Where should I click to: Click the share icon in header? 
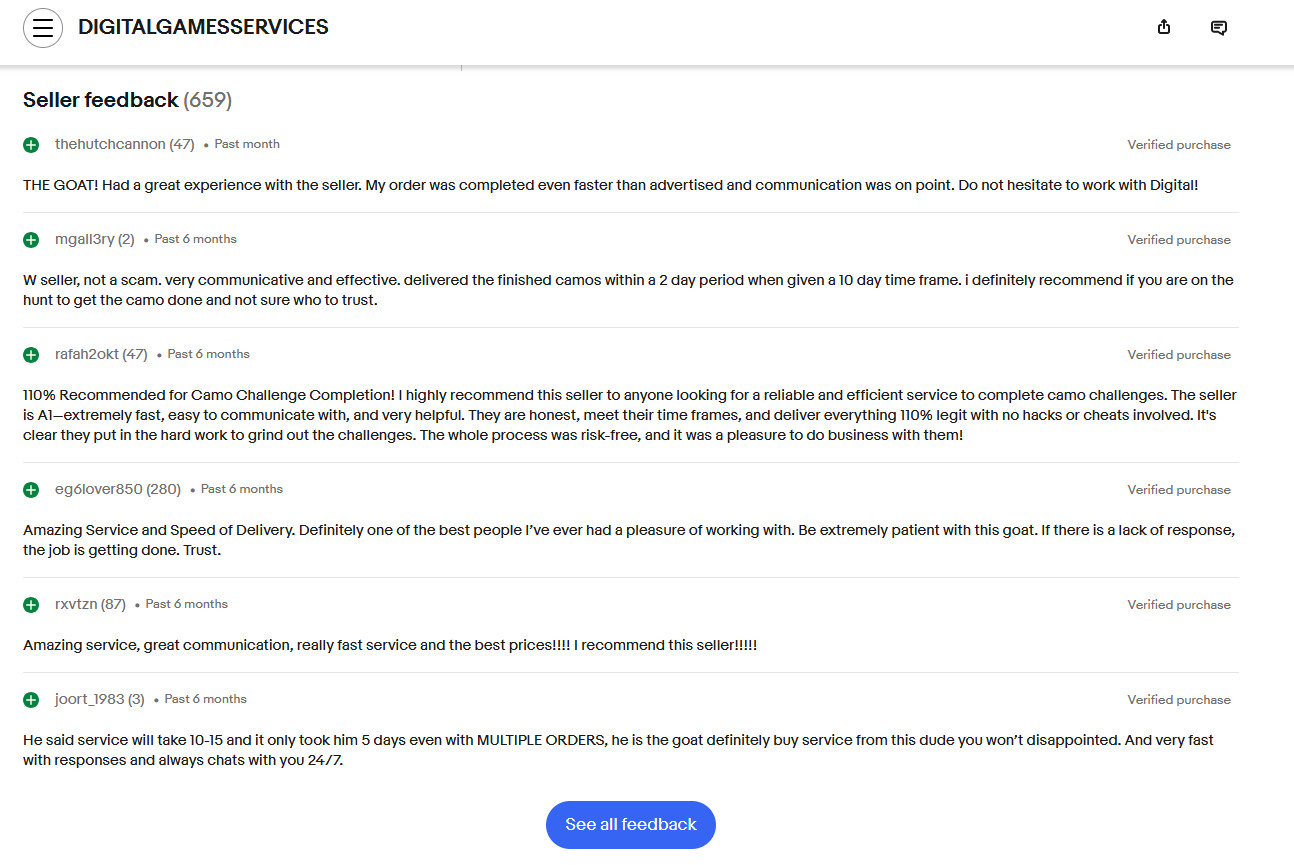pos(1164,27)
